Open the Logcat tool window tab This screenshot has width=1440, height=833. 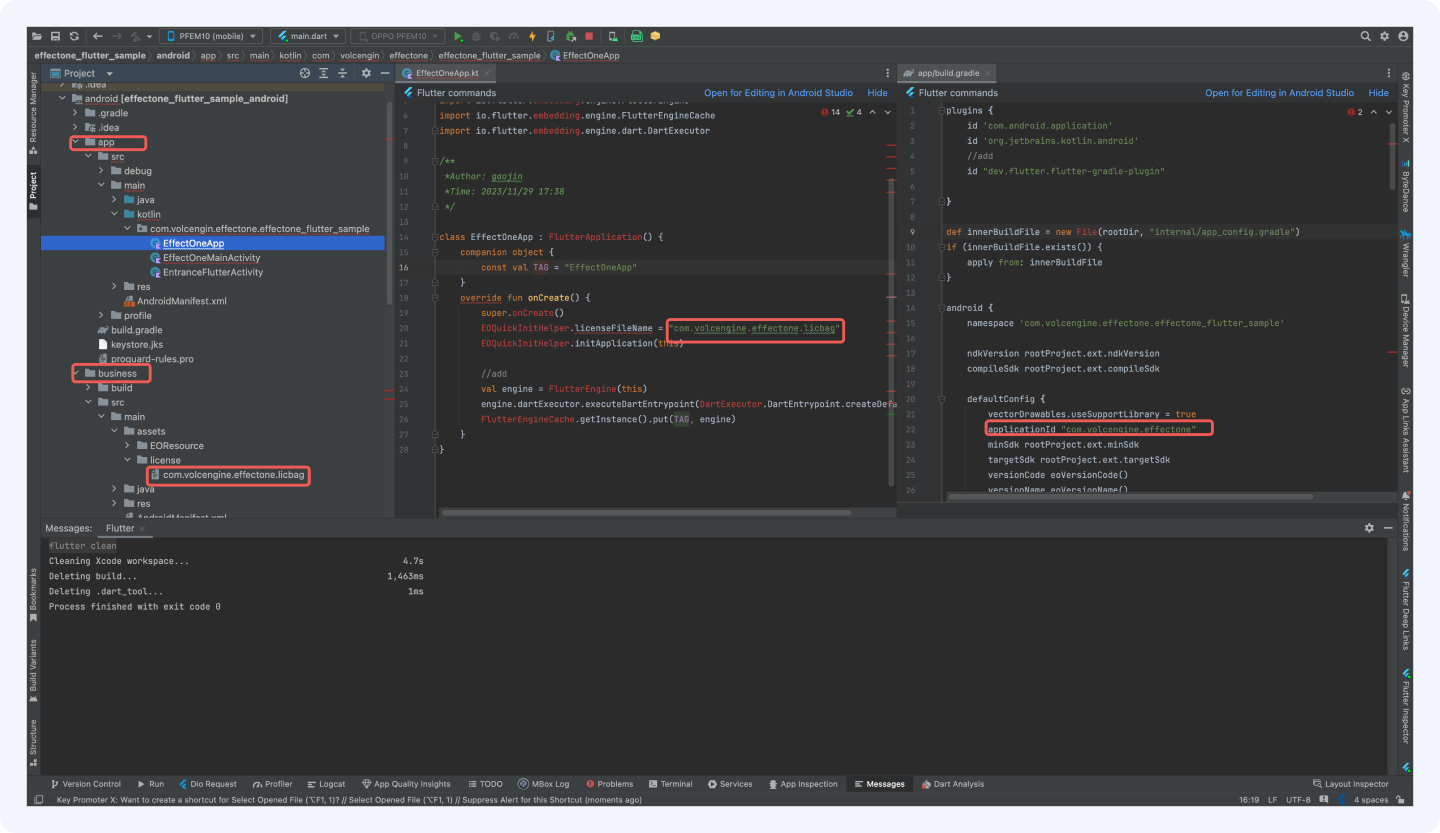tap(325, 784)
